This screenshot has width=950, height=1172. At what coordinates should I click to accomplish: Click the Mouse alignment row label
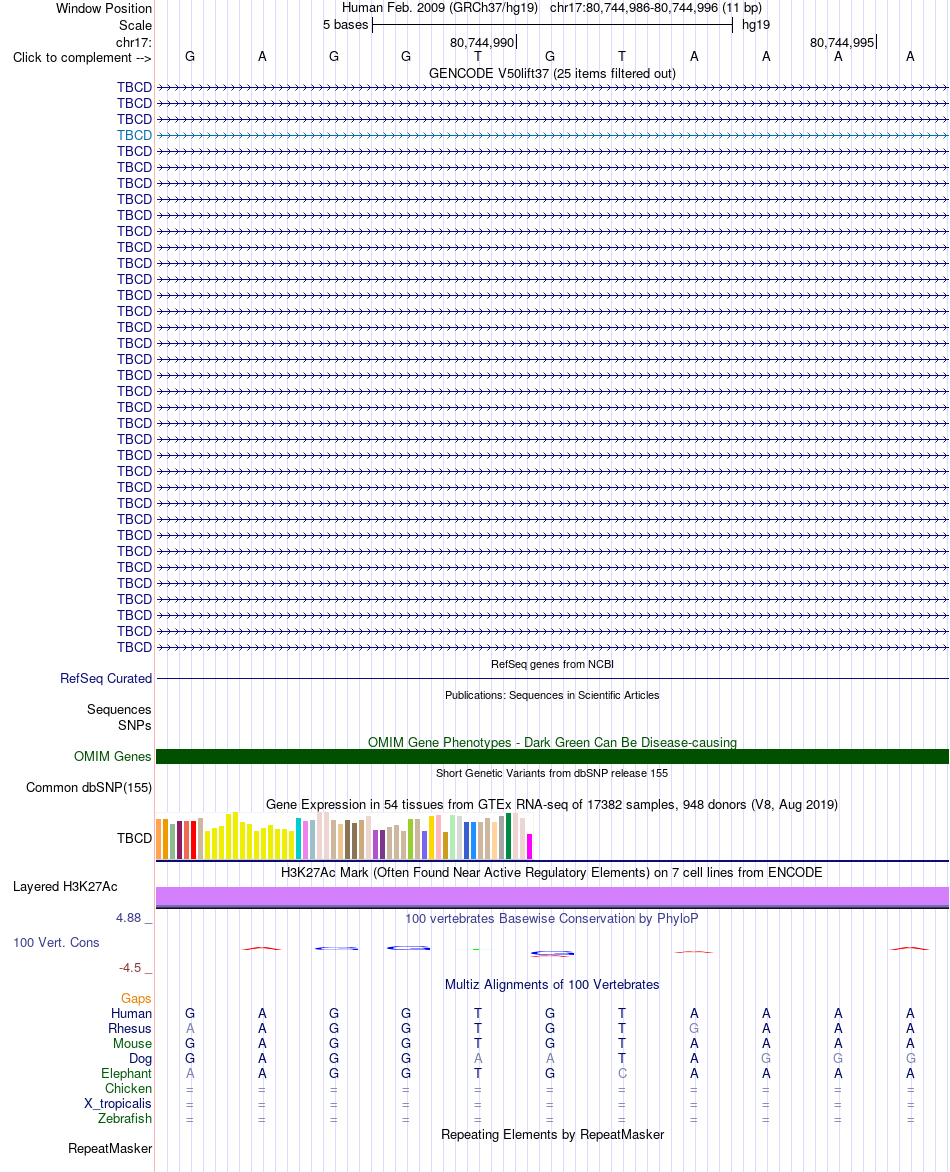[x=132, y=1043]
